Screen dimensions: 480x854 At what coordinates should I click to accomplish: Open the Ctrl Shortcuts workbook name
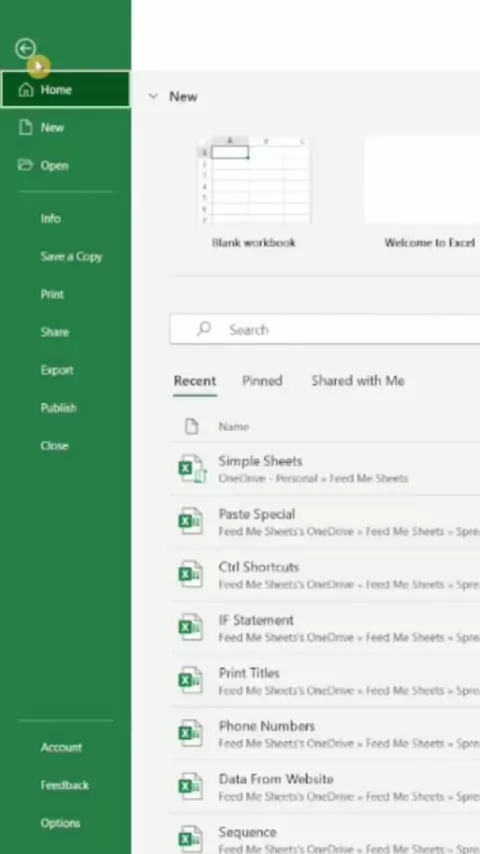(x=259, y=567)
